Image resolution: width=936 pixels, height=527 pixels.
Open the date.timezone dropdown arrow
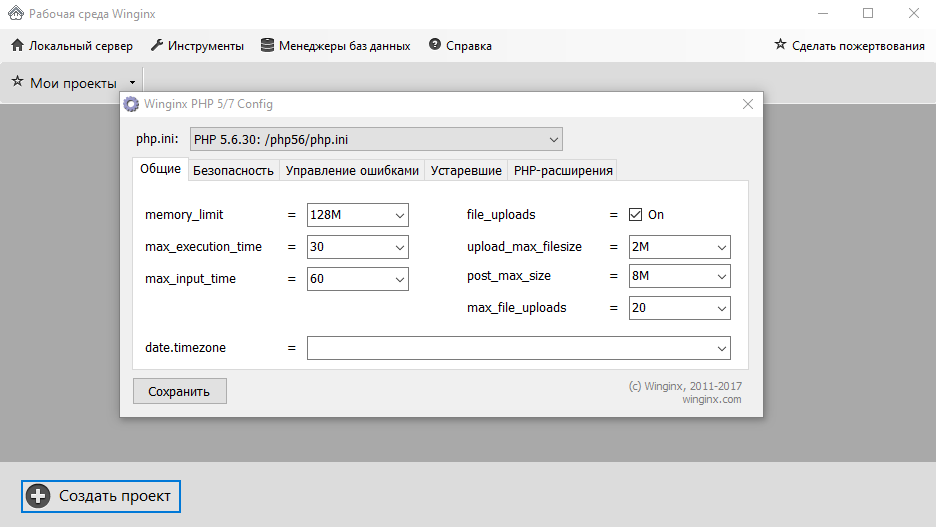point(721,349)
